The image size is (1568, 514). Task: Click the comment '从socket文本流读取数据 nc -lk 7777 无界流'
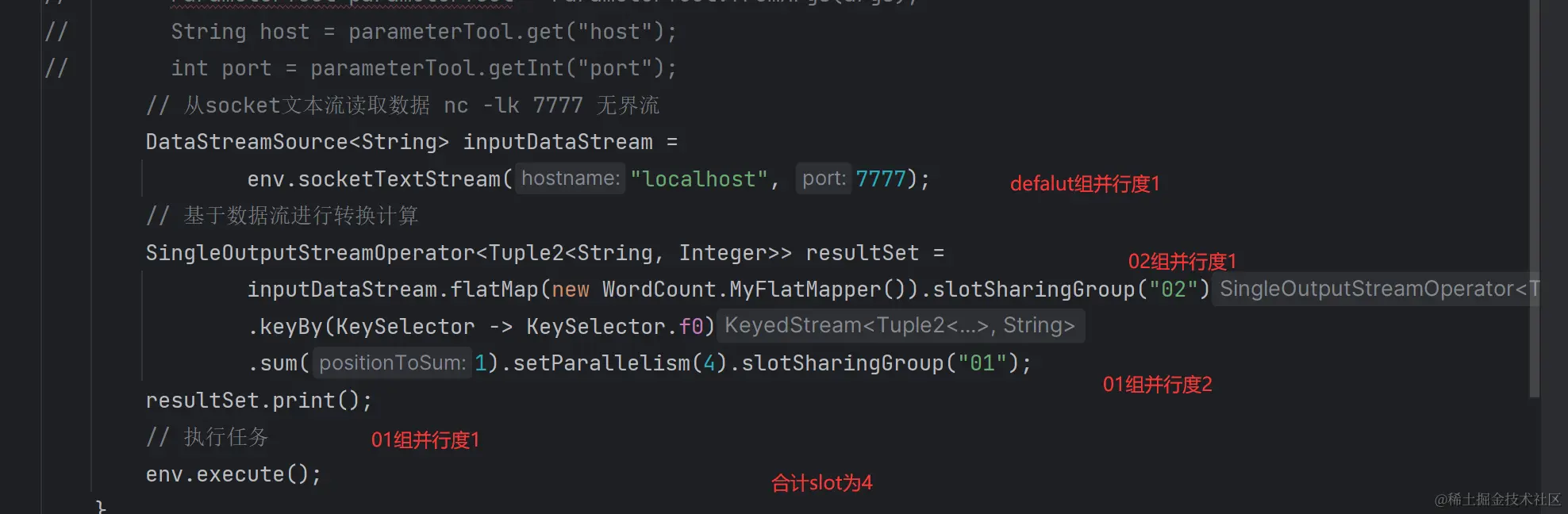coord(402,105)
